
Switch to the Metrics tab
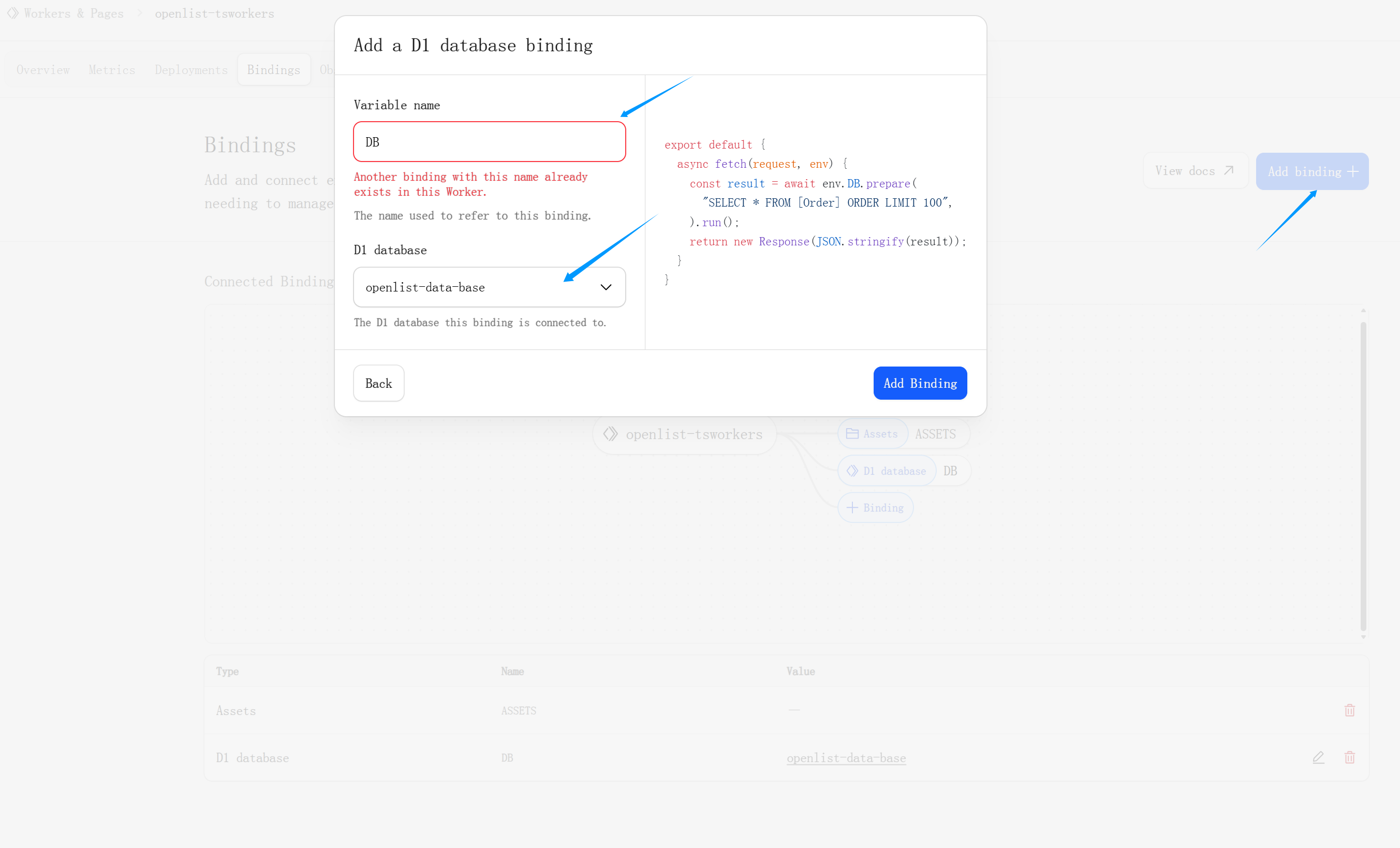click(x=112, y=70)
